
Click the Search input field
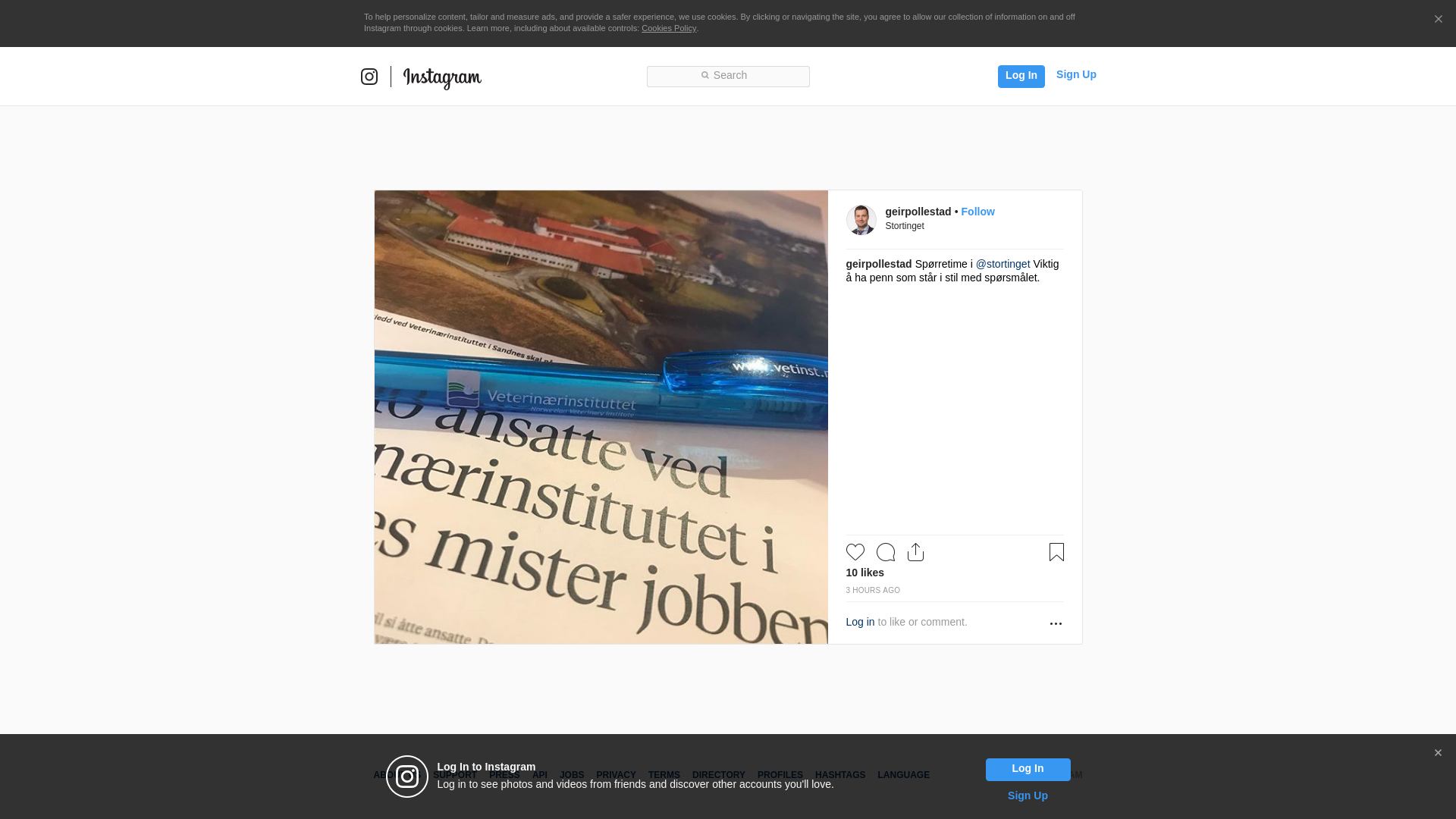(x=728, y=76)
